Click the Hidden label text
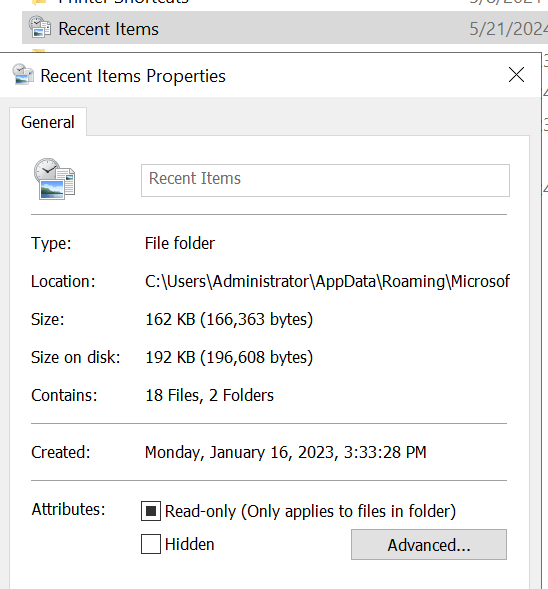The height and width of the screenshot is (589, 548). pos(190,544)
